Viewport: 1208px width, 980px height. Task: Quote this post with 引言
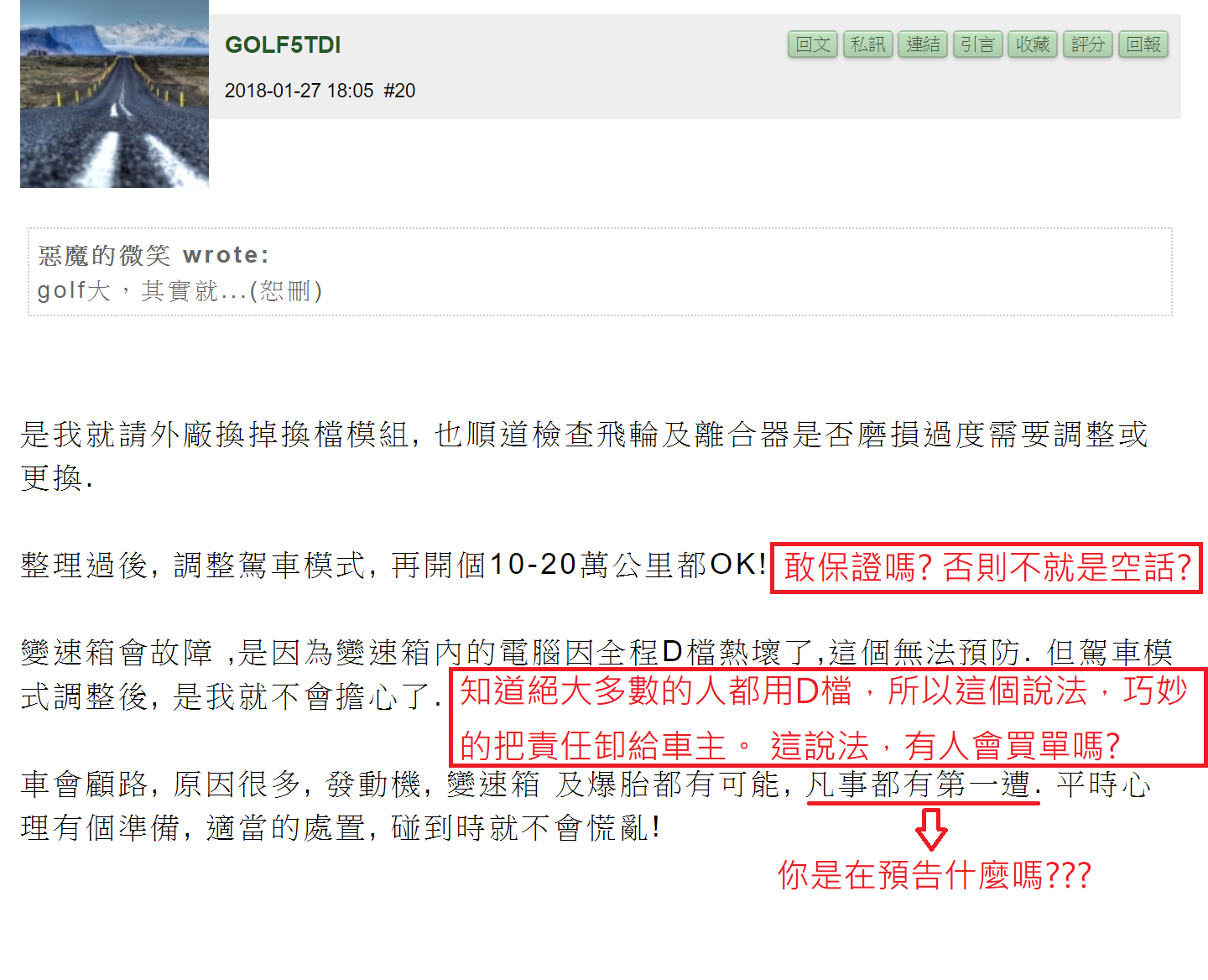[x=978, y=44]
